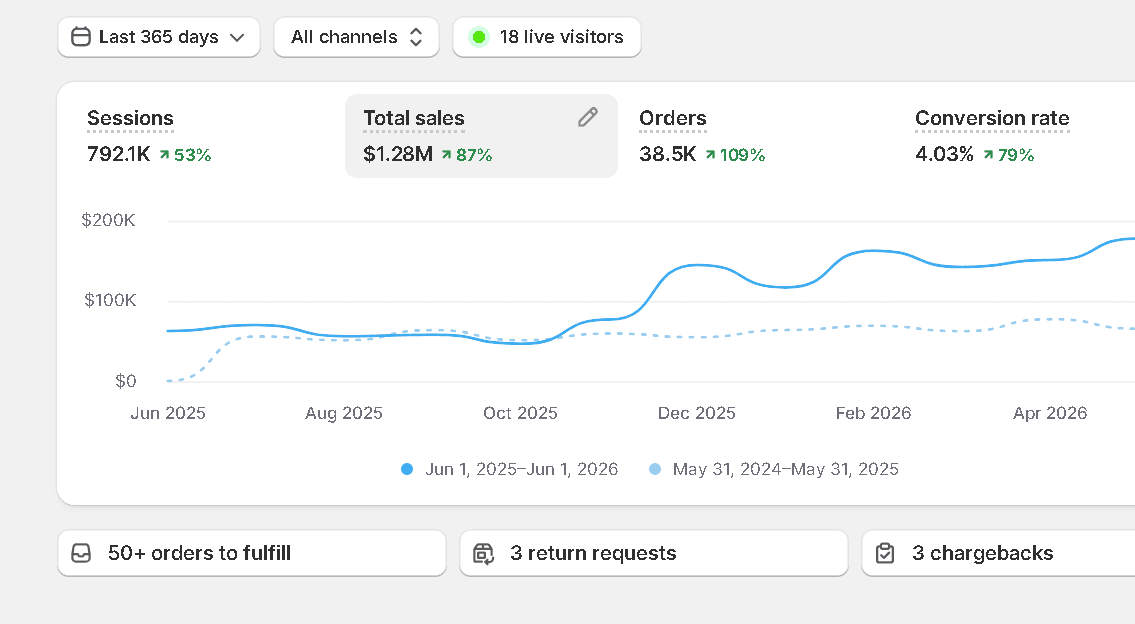Viewport: 1135px width, 624px height.
Task: Click the dotted previous-period line near Feb 2026
Action: pyautogui.click(x=874, y=326)
